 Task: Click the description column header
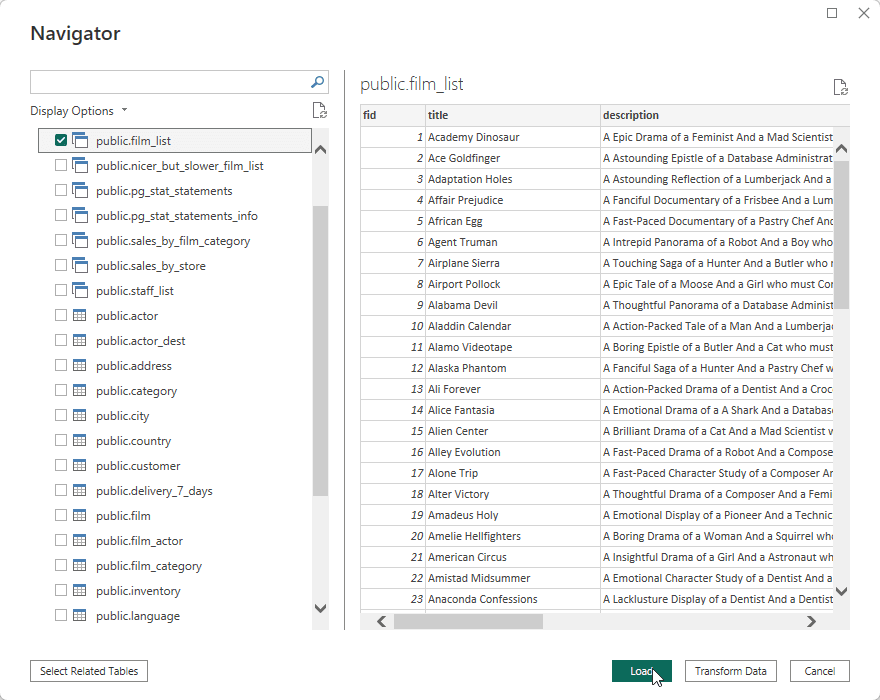point(724,115)
